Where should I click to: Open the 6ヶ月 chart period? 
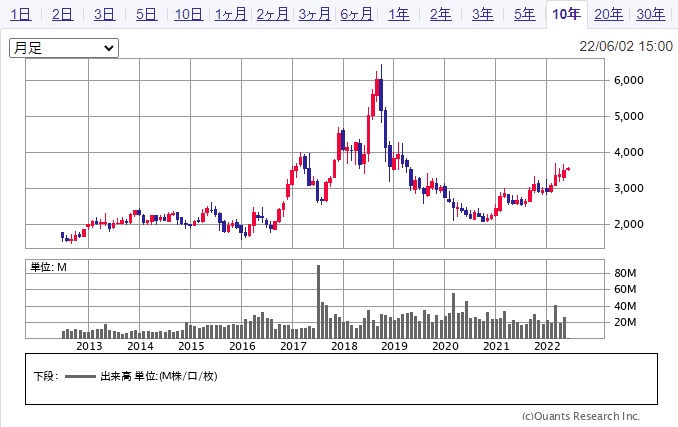click(x=356, y=14)
